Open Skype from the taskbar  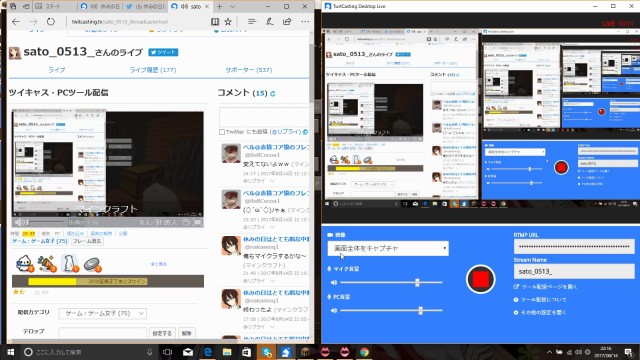click(266, 352)
